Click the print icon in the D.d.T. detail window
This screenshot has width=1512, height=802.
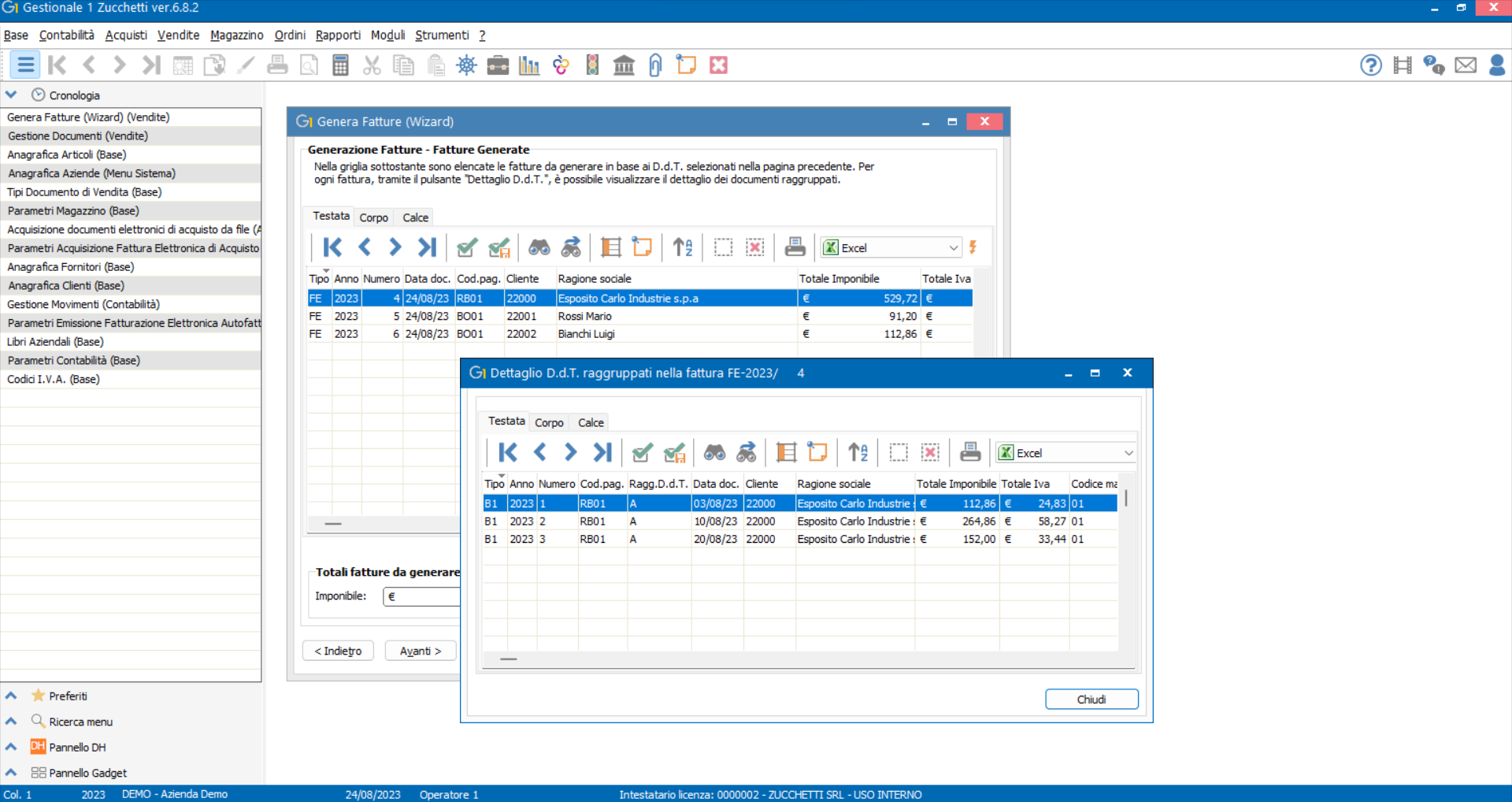[x=969, y=451]
